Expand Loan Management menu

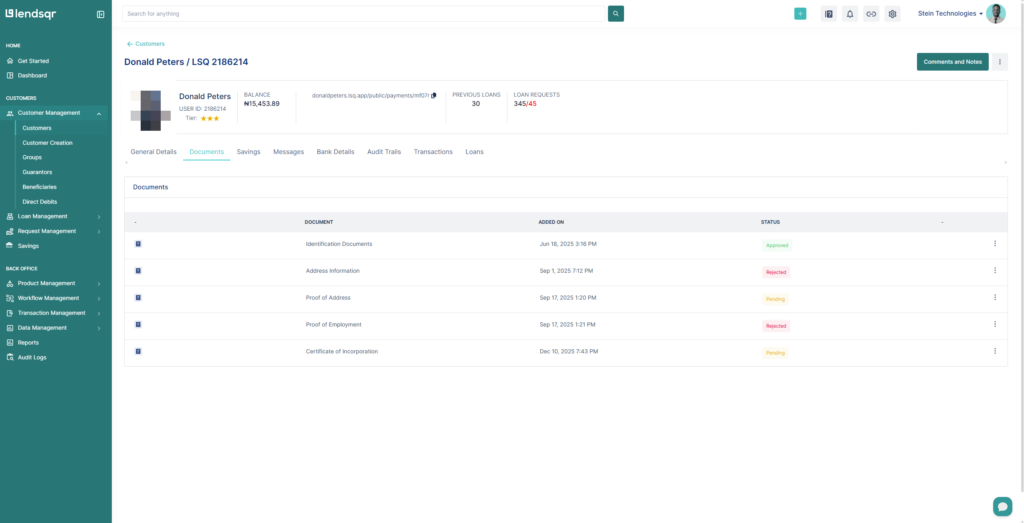(56, 216)
